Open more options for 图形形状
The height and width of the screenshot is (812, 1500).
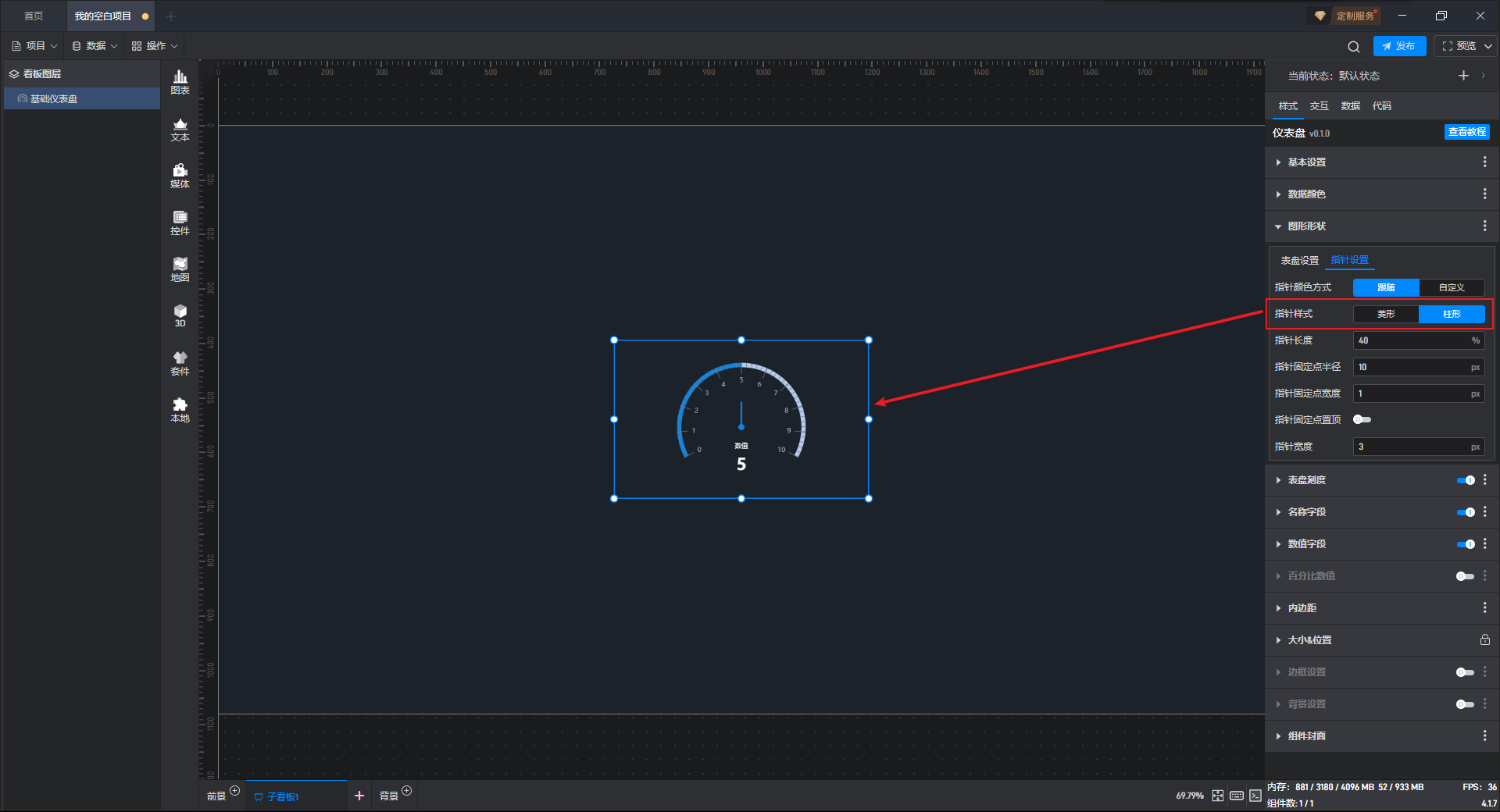(1484, 226)
